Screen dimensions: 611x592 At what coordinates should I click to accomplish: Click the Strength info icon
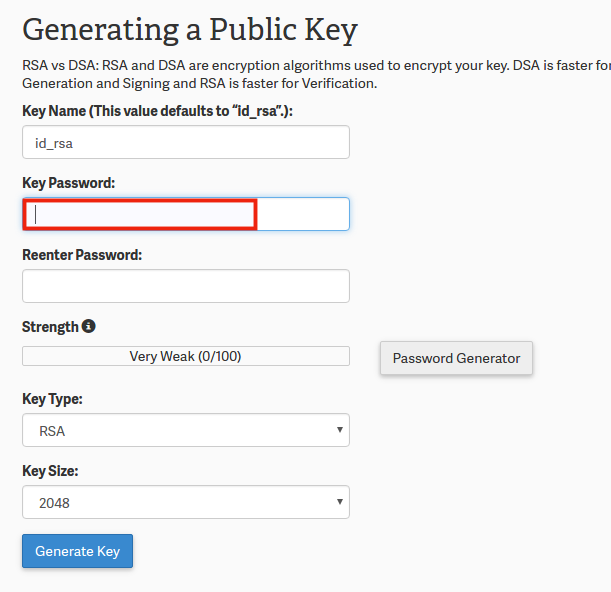click(89, 327)
